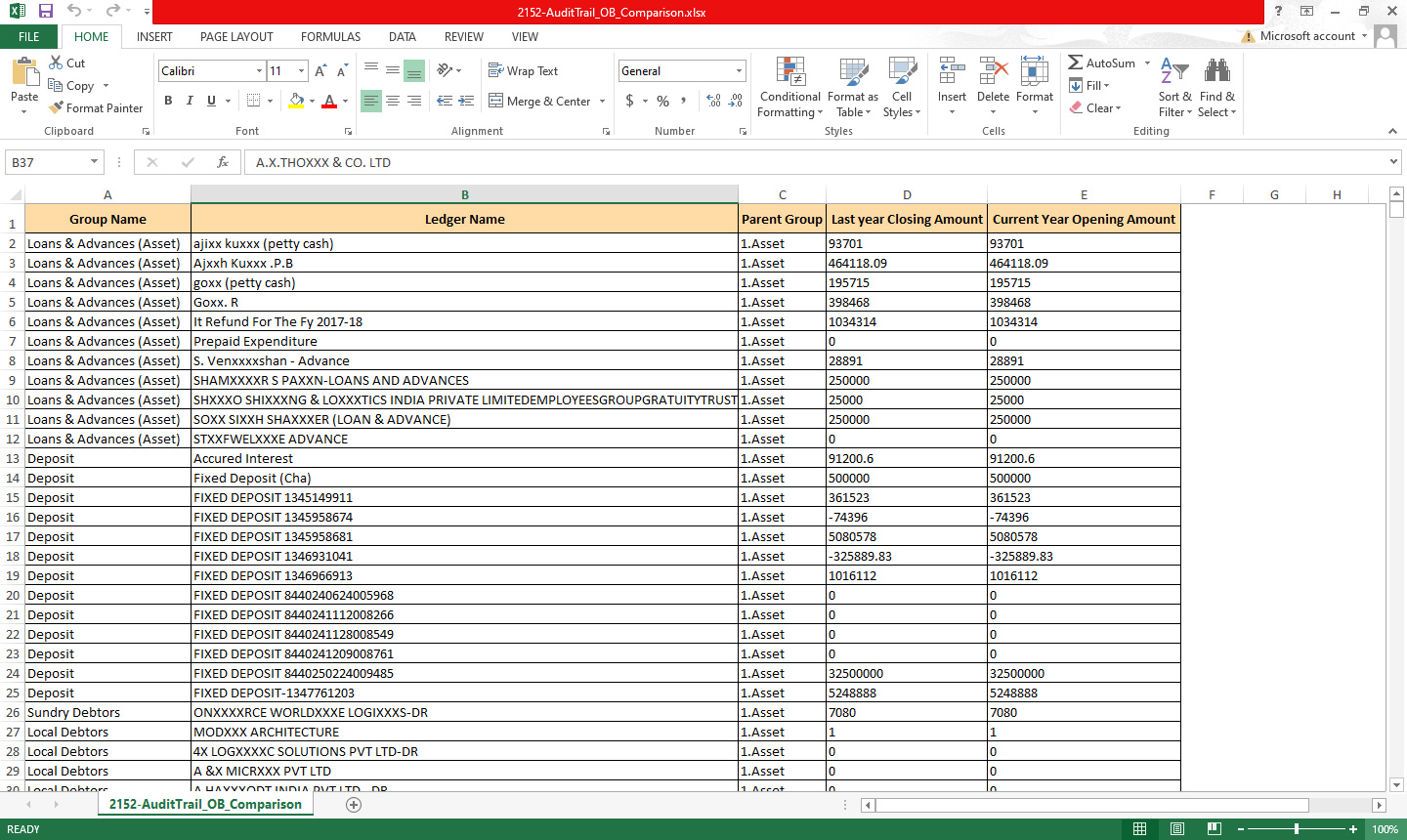Click the Increase Font Size icon
The height and width of the screenshot is (840, 1407).
[x=320, y=71]
